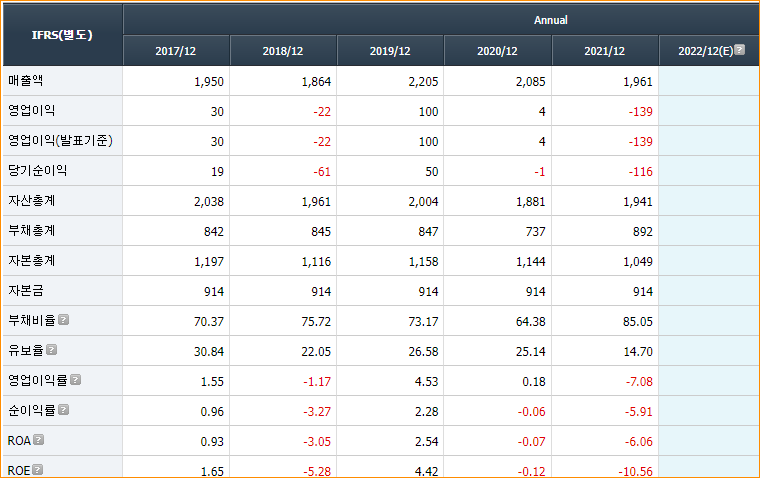Viewport: 760px width, 478px height.
Task: Click 2021/12 부채총계 value 892
Action: pos(643,232)
